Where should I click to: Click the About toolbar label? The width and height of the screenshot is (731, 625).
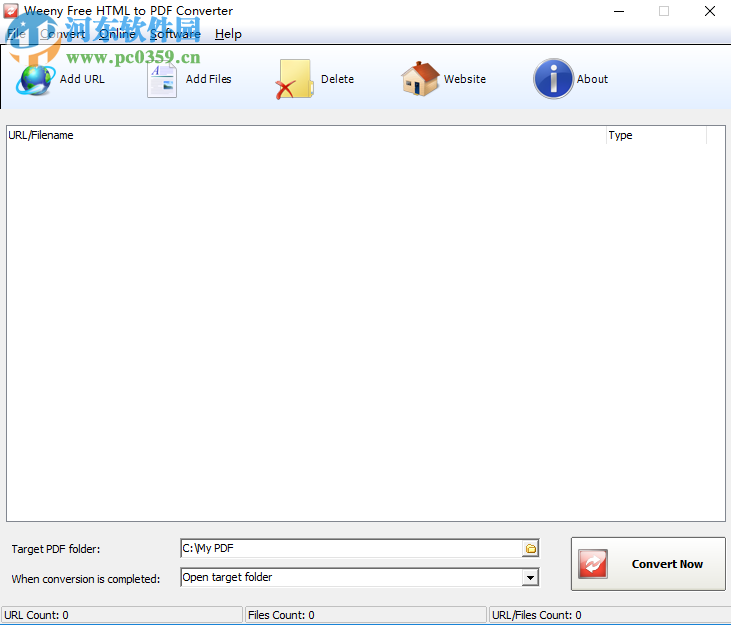(x=592, y=79)
